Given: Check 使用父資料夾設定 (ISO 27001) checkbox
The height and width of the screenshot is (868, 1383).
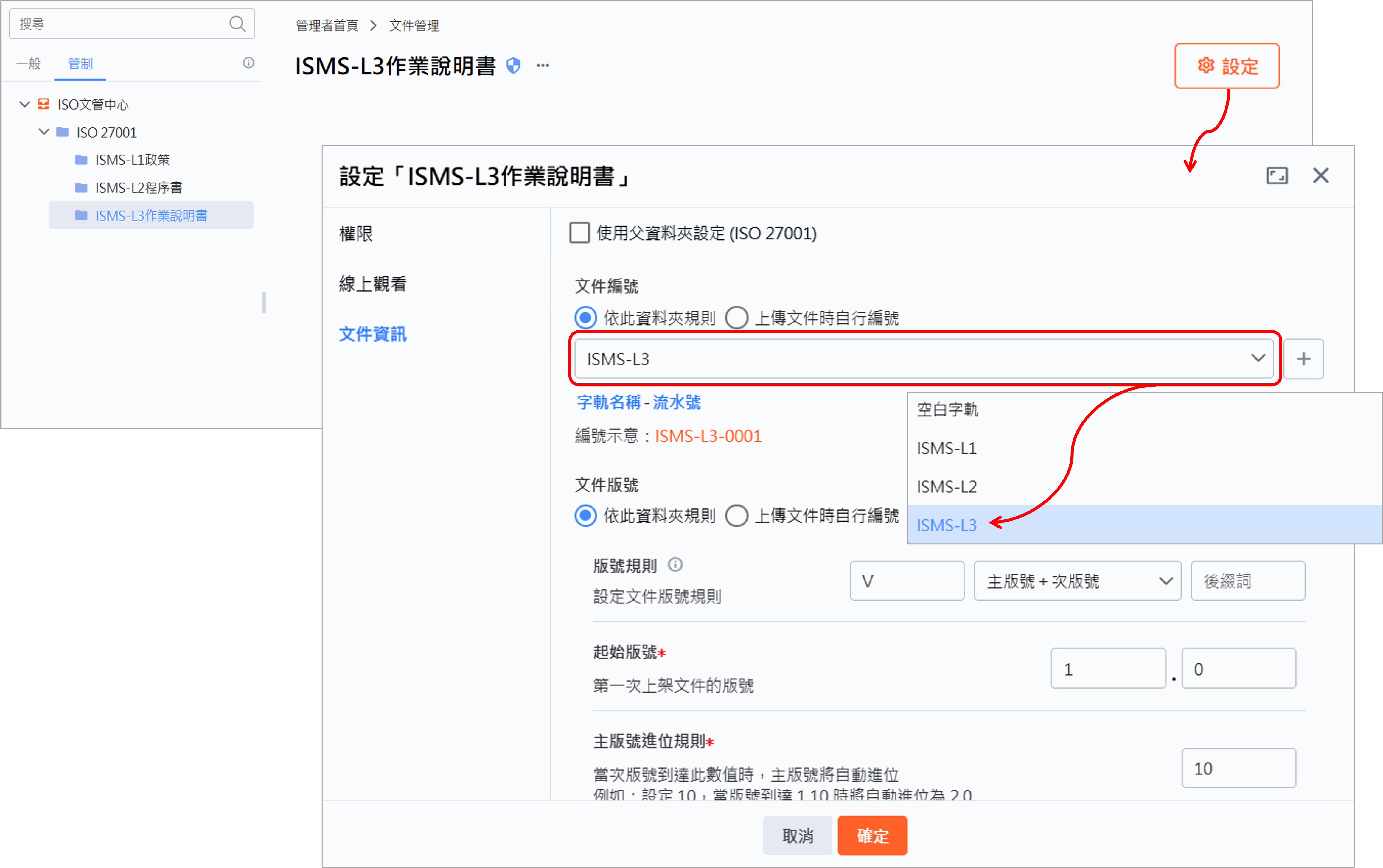Looking at the screenshot, I should pos(579,233).
